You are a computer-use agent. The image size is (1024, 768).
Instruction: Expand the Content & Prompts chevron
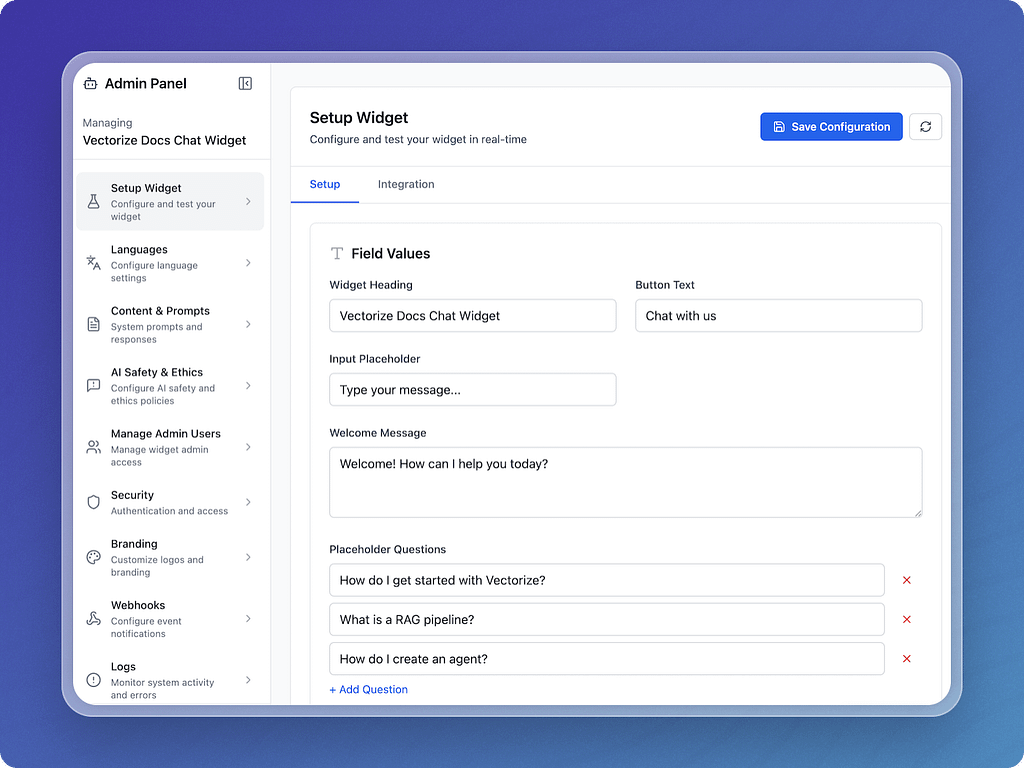(x=248, y=325)
